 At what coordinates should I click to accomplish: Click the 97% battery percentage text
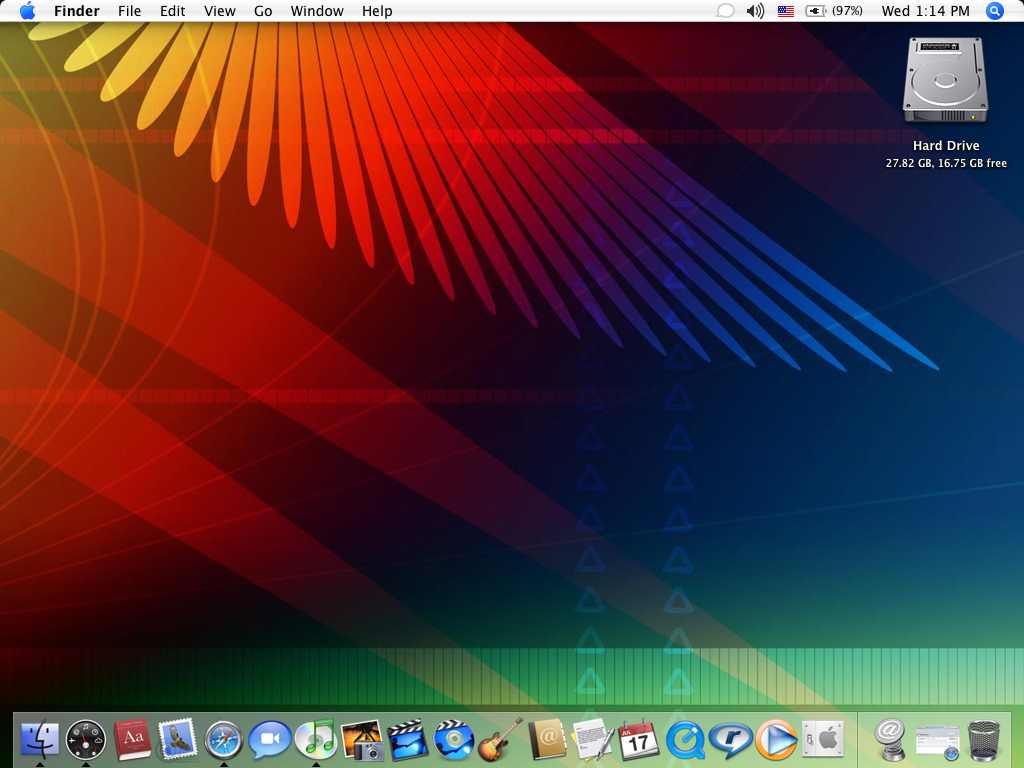coord(847,11)
